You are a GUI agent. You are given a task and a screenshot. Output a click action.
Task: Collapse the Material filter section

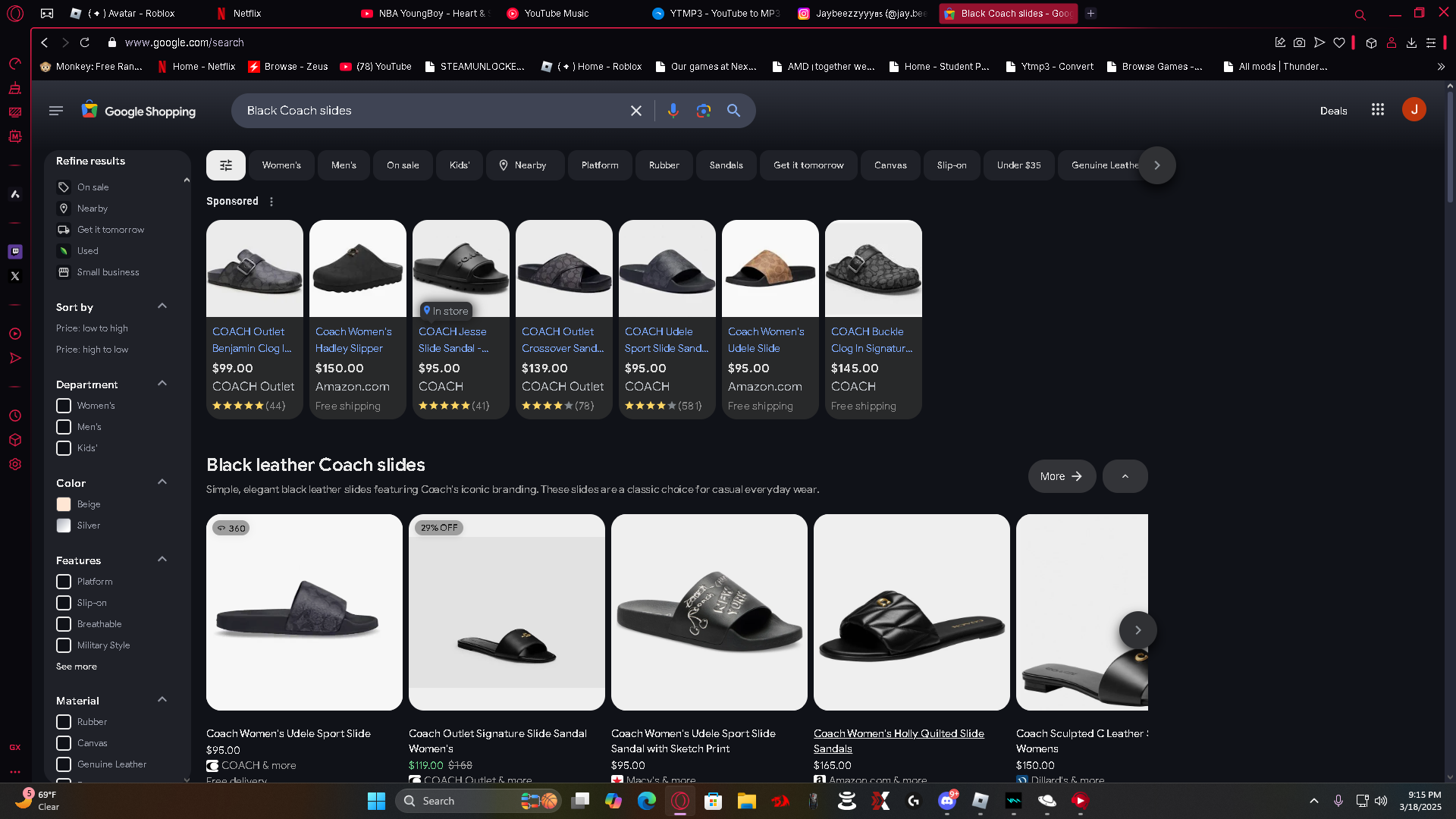(x=162, y=699)
